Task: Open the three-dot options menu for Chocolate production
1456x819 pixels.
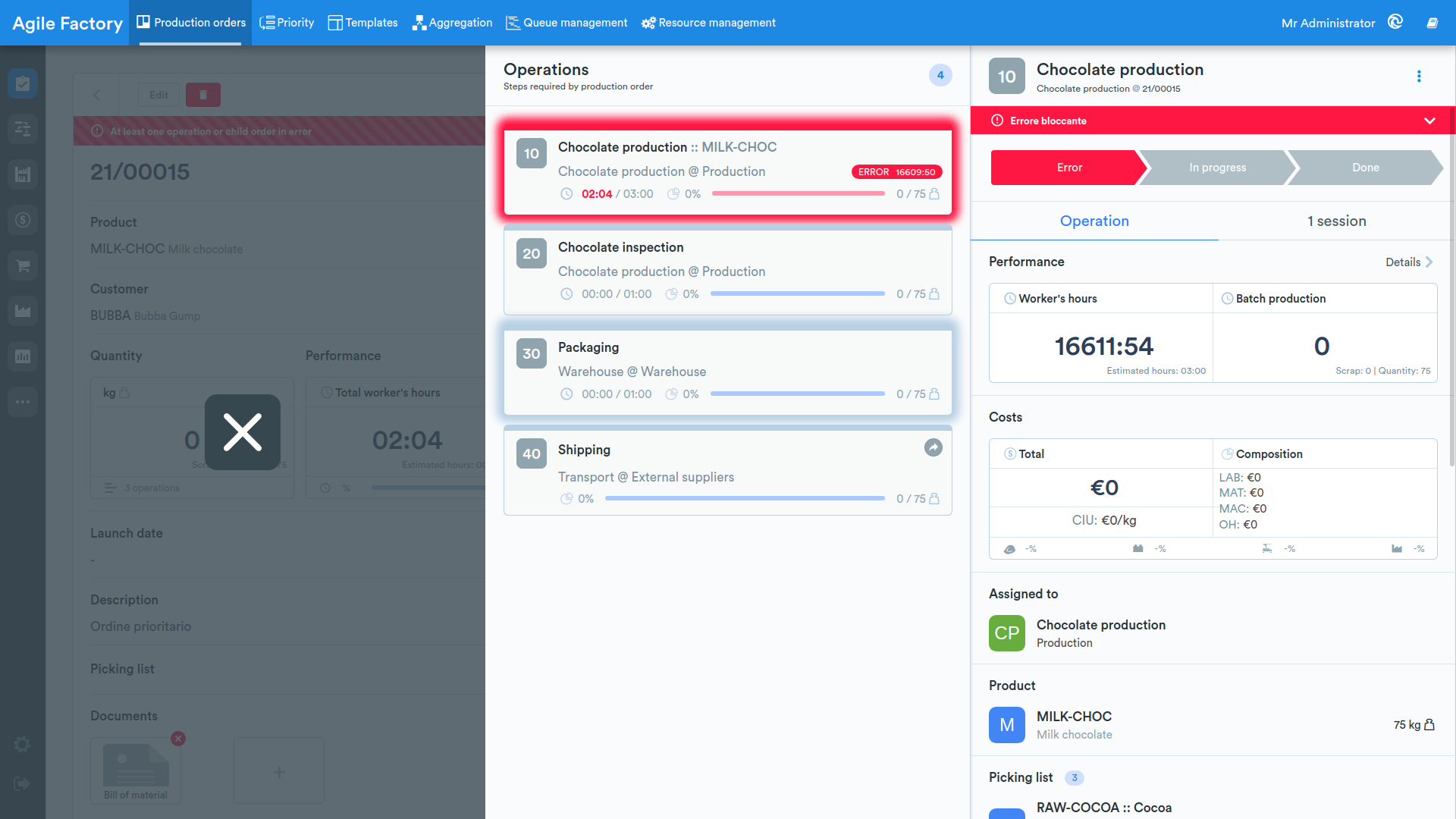Action: pyautogui.click(x=1419, y=77)
